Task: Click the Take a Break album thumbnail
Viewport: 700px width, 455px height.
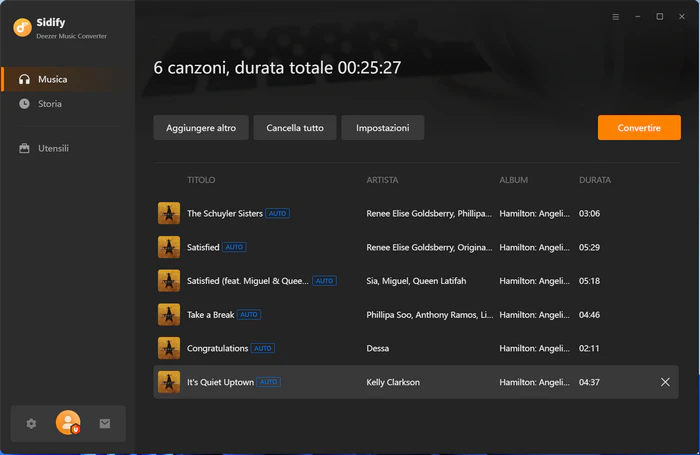Action: point(169,315)
